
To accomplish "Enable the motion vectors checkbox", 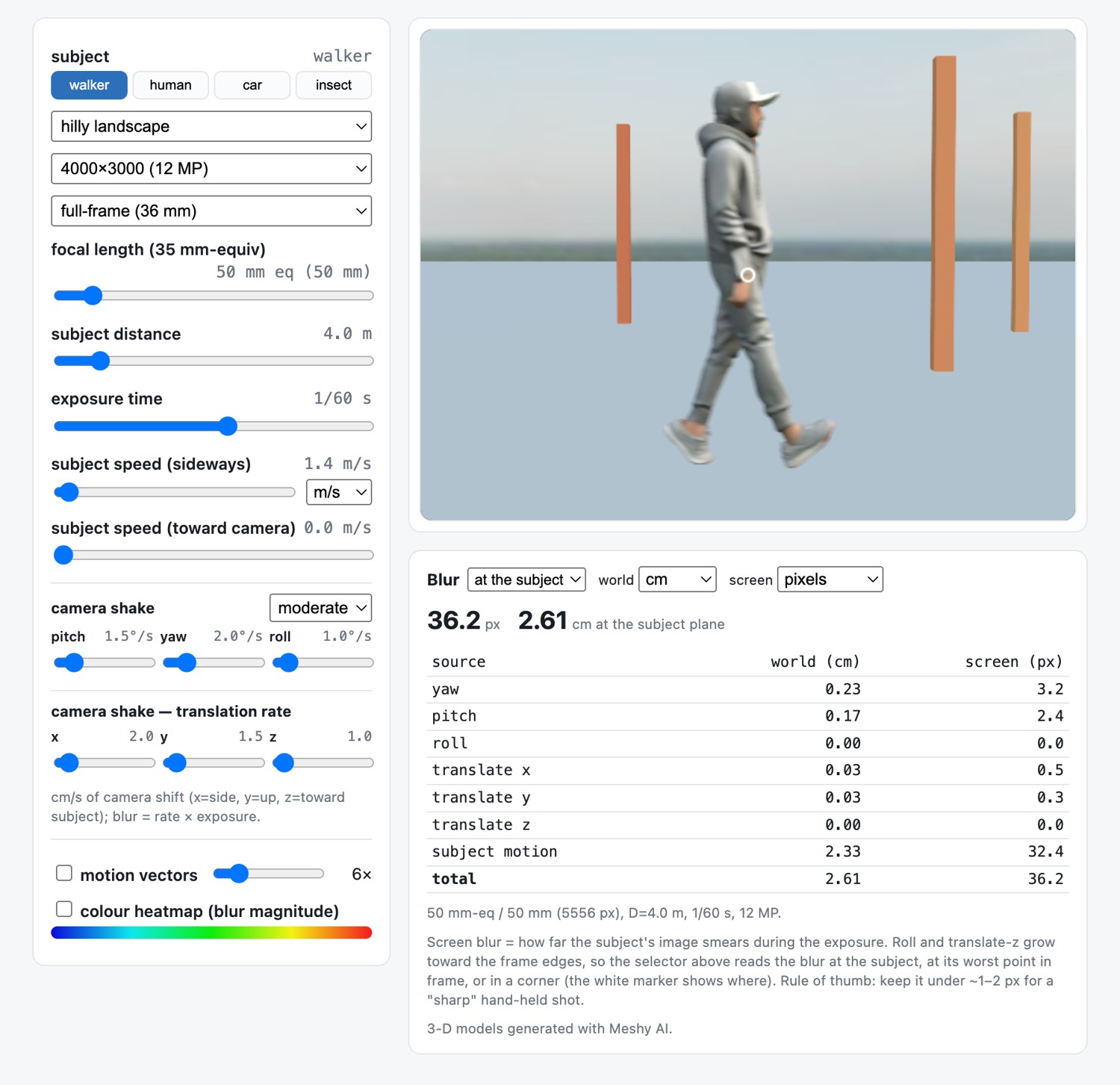I will click(x=64, y=873).
